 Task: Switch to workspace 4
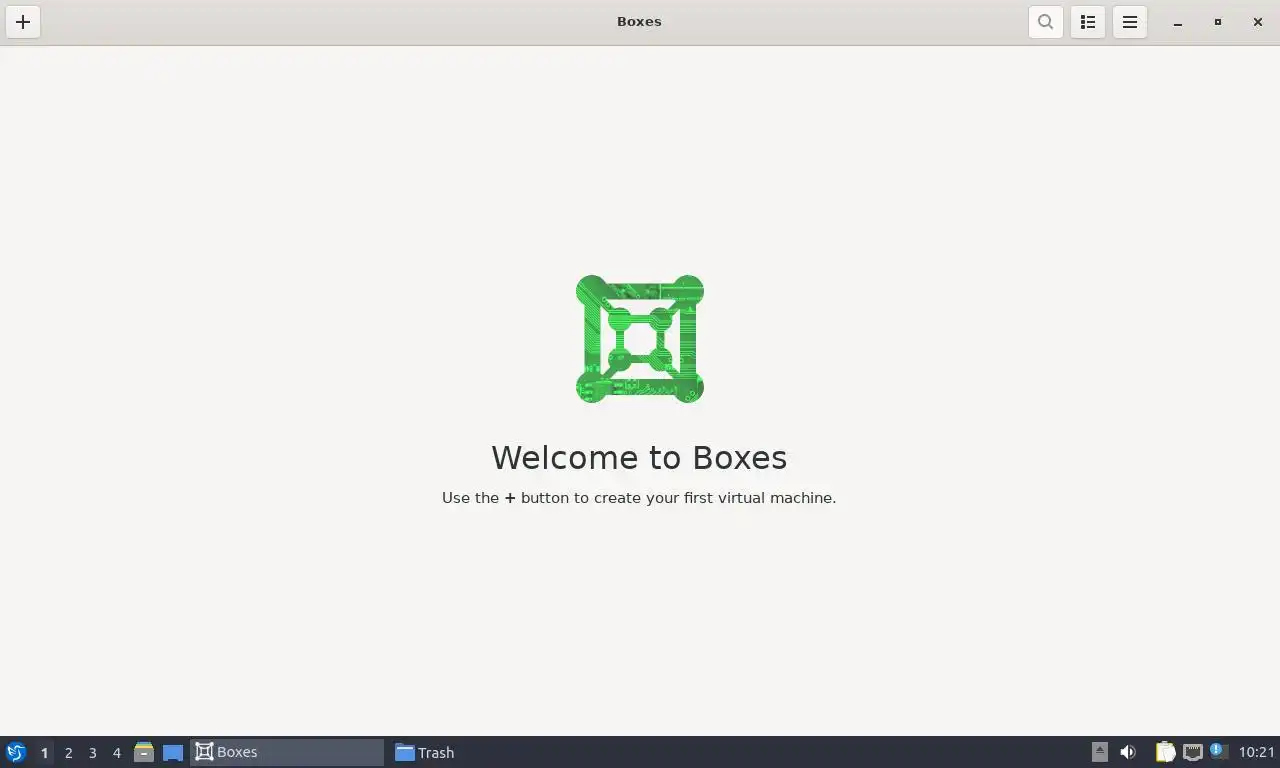coord(116,753)
